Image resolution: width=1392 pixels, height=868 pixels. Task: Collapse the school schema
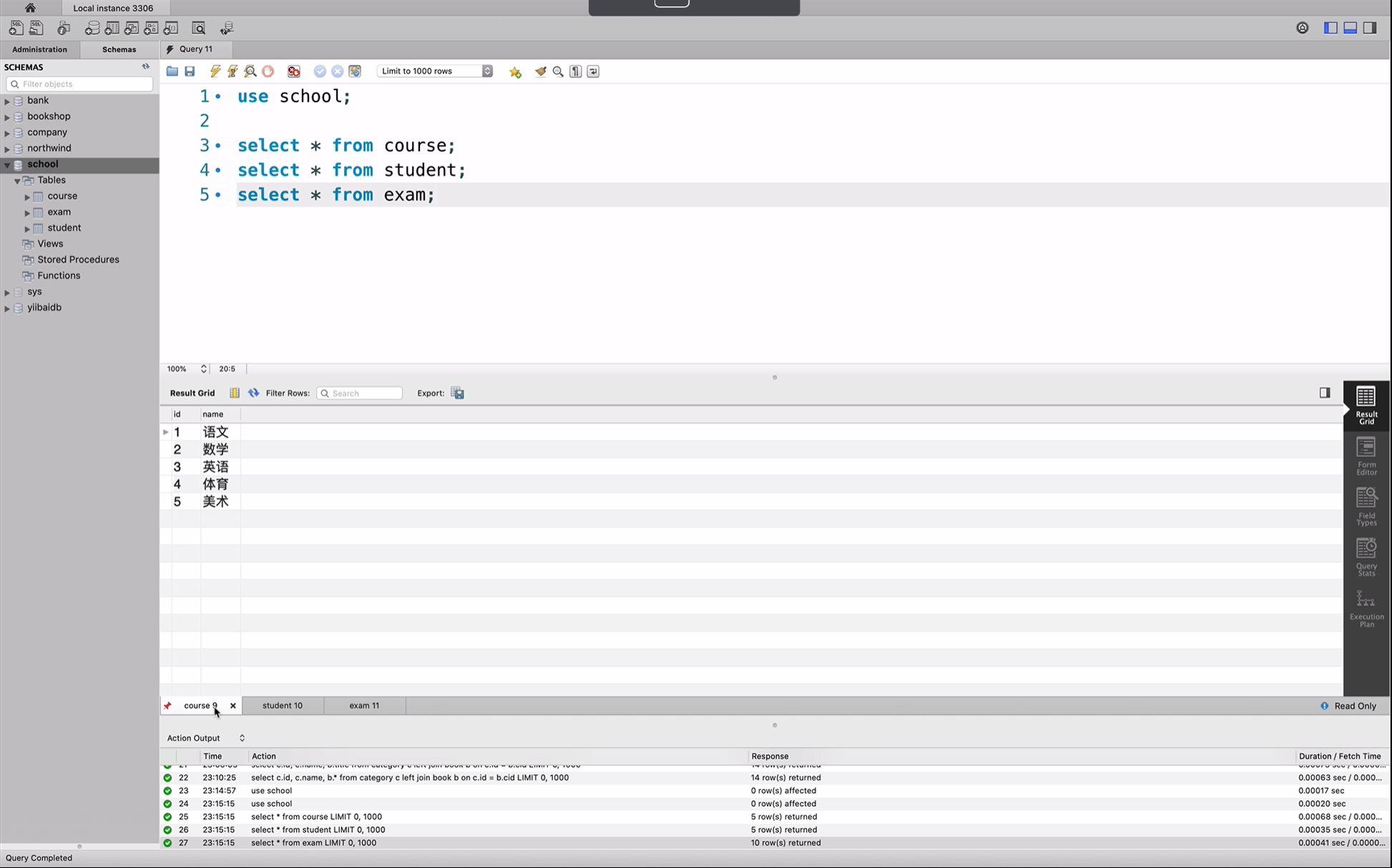pos(7,164)
